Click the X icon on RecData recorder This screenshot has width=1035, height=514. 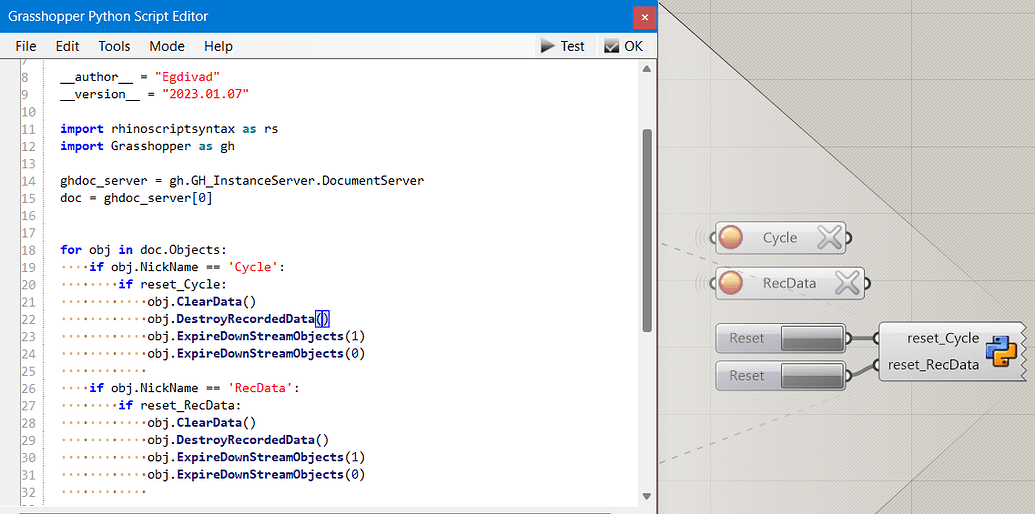[x=848, y=283]
